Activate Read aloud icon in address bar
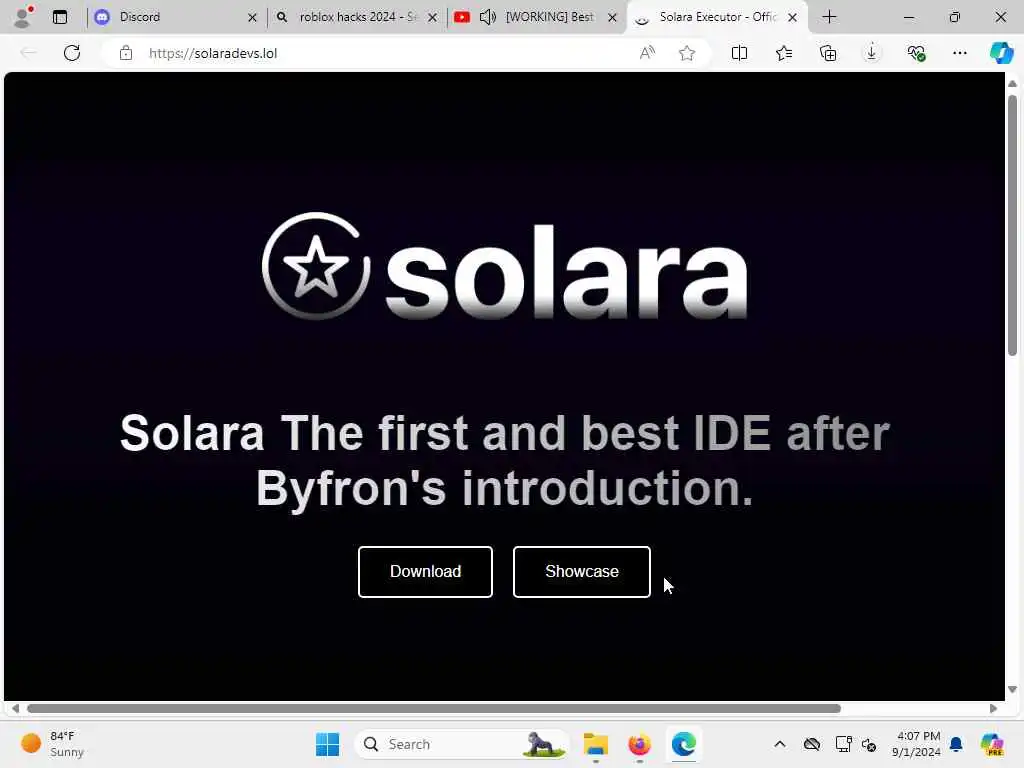Screen dimensions: 1024x768 pos(647,53)
